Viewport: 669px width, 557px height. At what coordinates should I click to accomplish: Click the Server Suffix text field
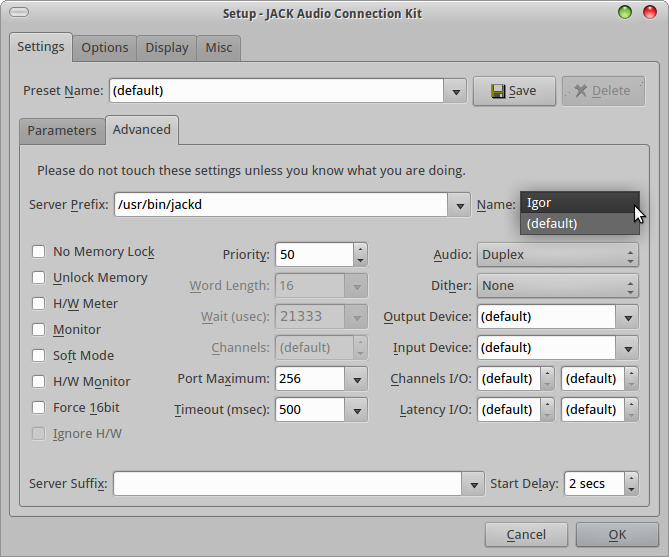288,484
